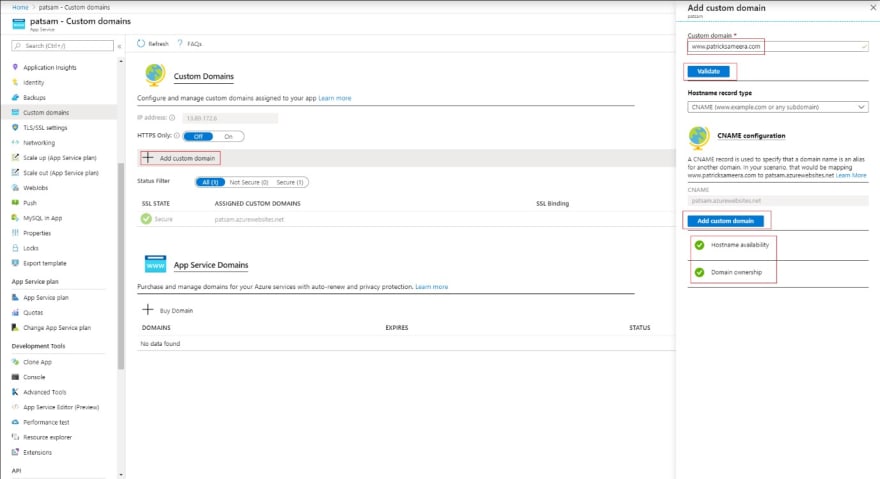
Task: Open Quotas in the sidebar
Action: click(x=33, y=313)
